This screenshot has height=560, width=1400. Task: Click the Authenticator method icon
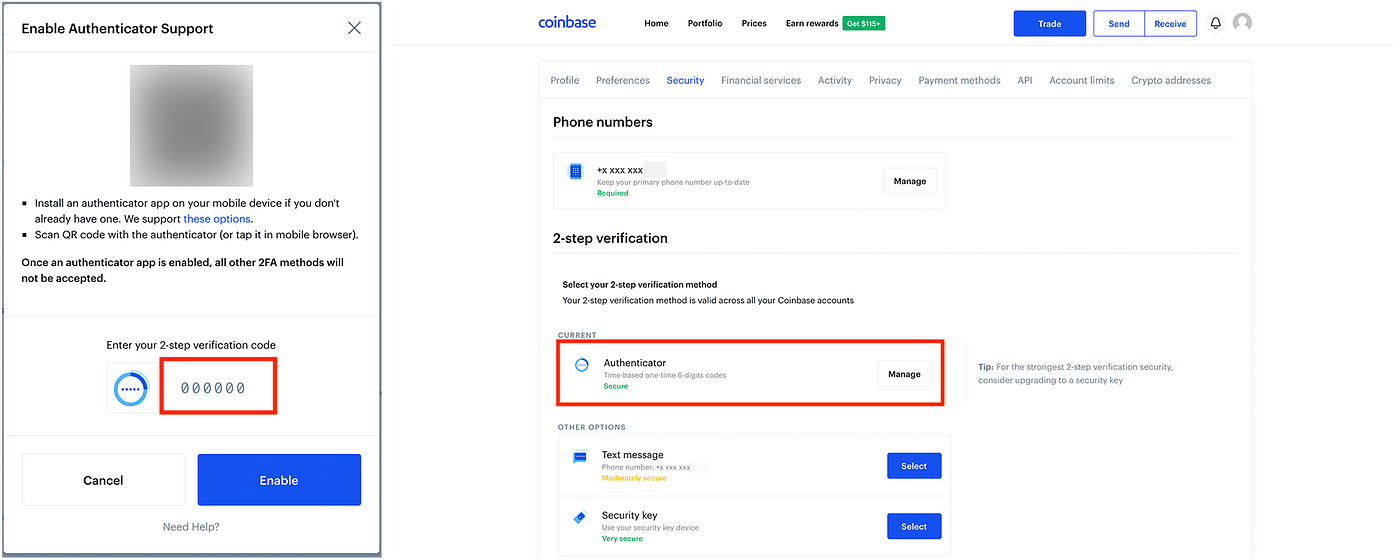582,365
